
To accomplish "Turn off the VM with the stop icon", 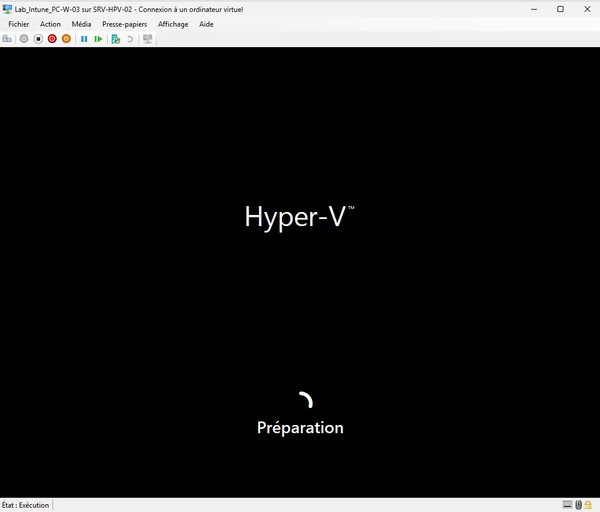I will [x=38, y=39].
